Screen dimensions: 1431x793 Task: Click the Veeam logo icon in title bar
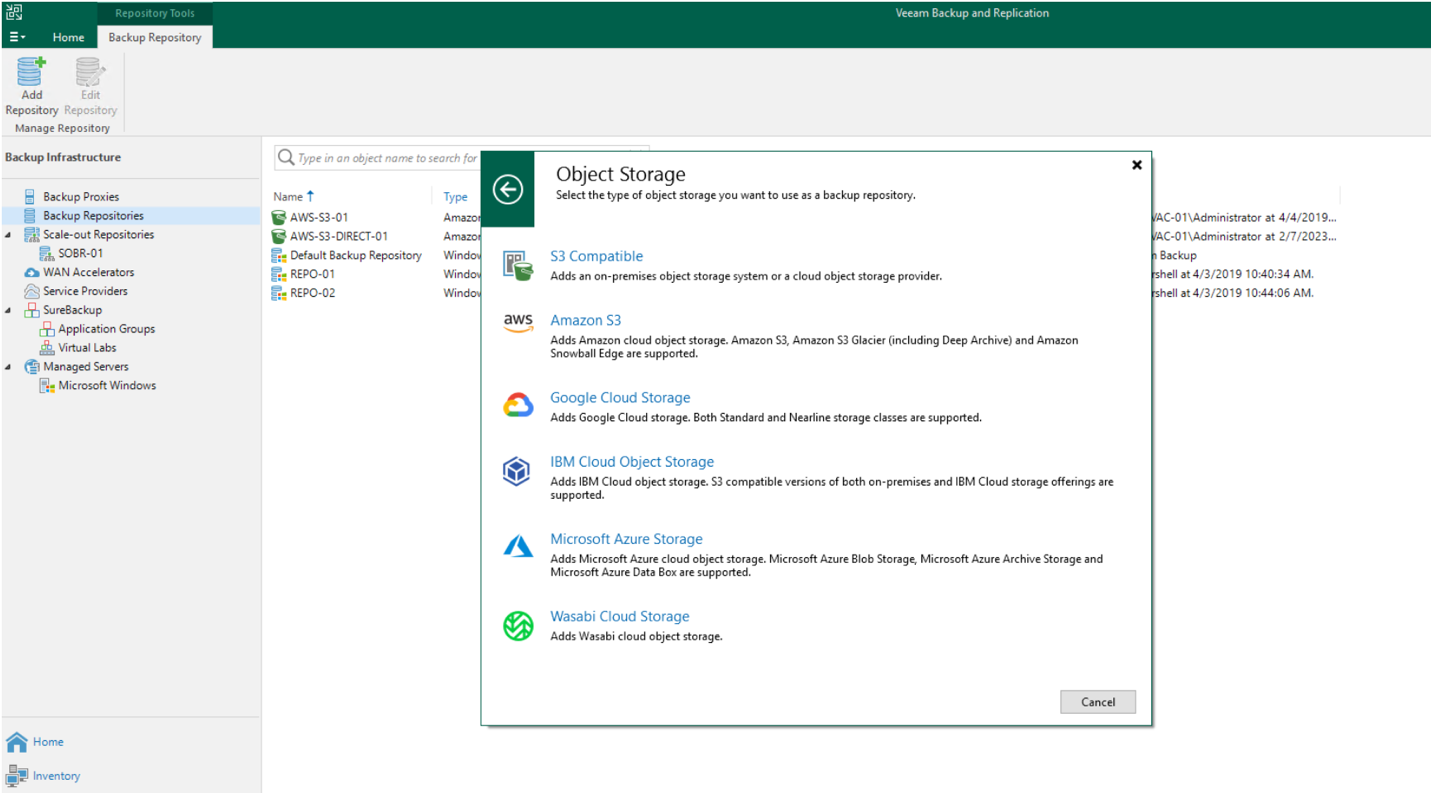tap(14, 13)
